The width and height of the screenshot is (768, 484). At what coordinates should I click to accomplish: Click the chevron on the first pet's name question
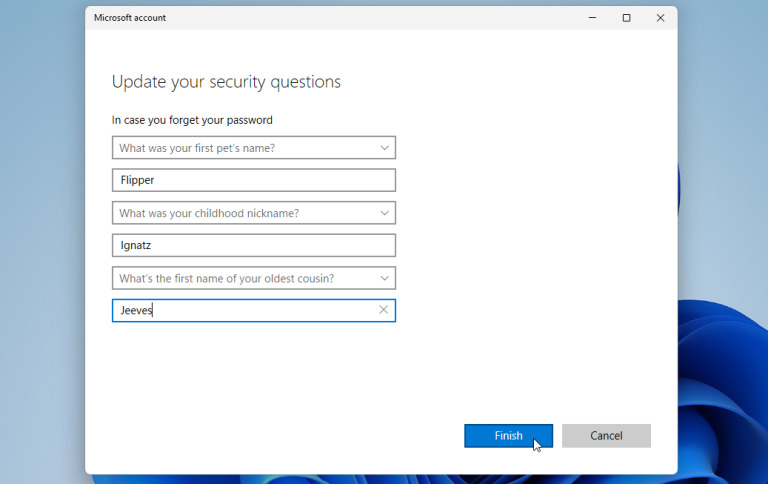[384, 148]
